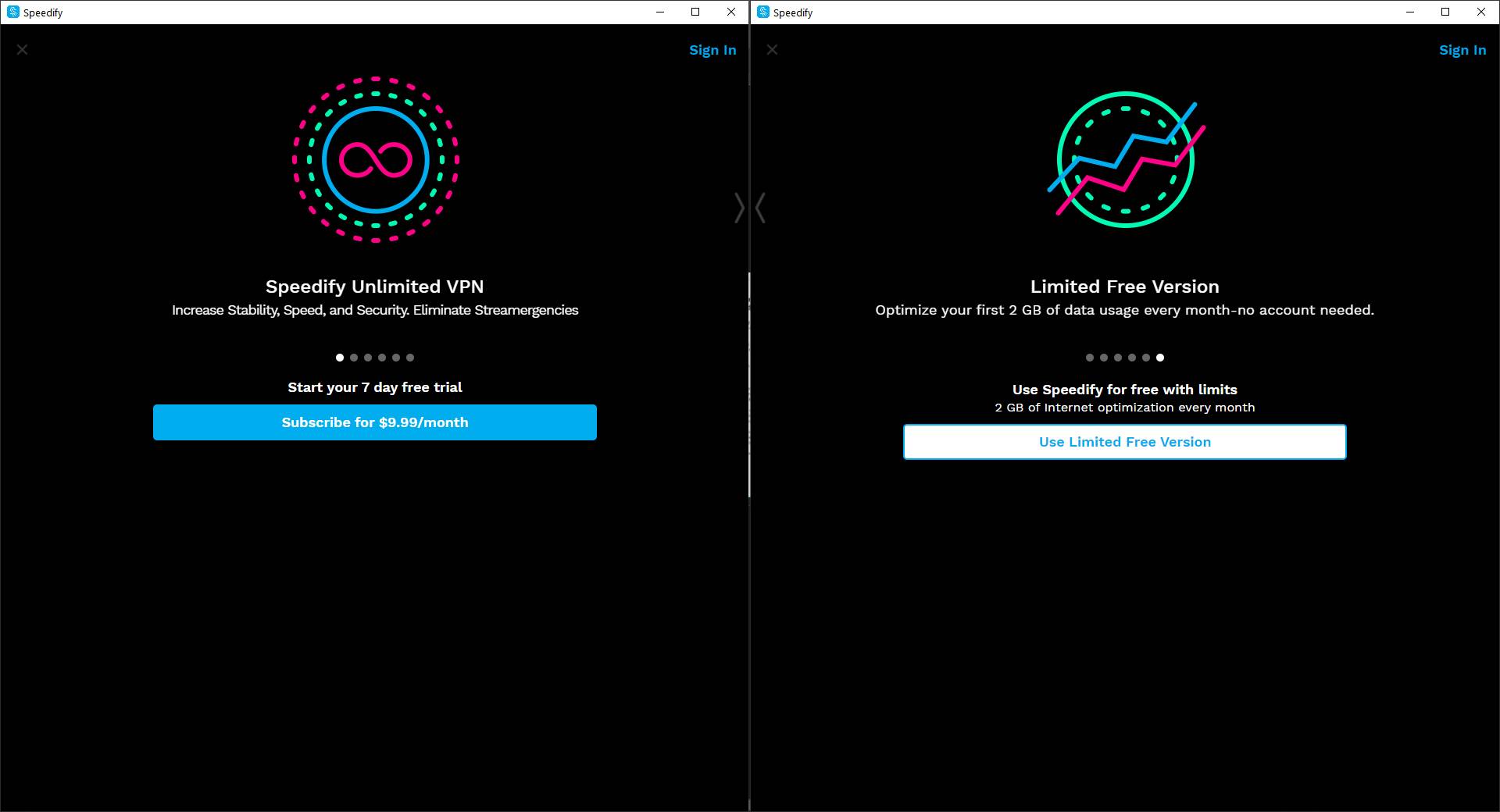
Task: Select third pagination dot in left window
Action: 368,358
